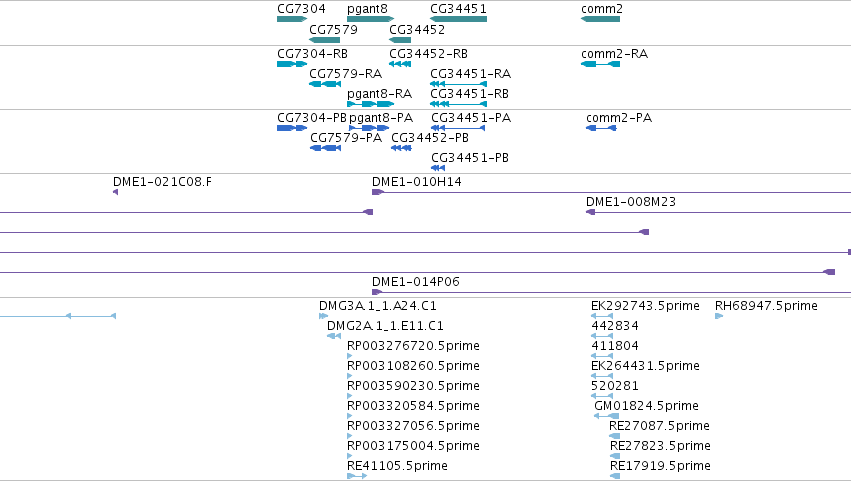Select clone DME1-014P06
The image size is (851, 481).
(x=611, y=292)
